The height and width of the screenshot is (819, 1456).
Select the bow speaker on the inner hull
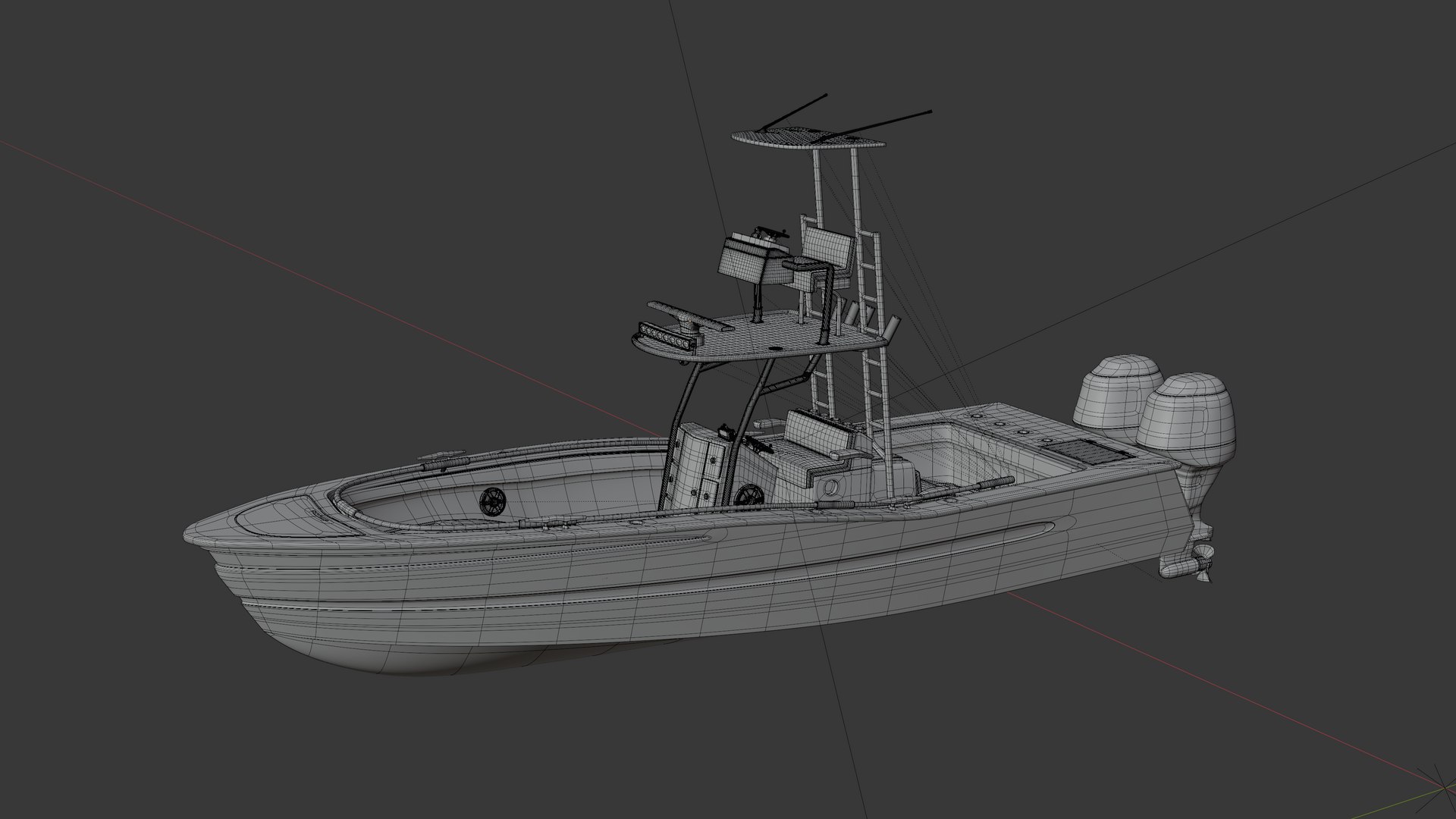coord(492,500)
